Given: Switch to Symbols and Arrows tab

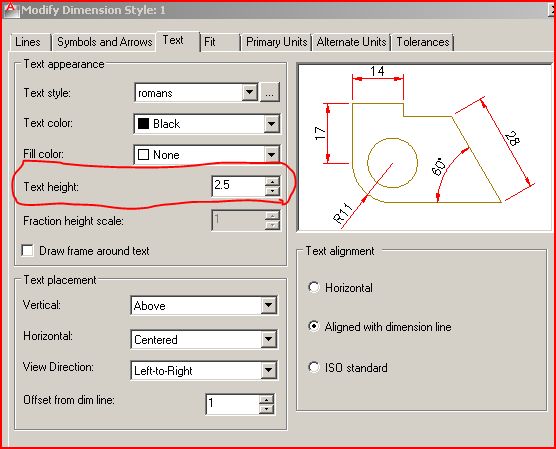Looking at the screenshot, I should (105, 42).
